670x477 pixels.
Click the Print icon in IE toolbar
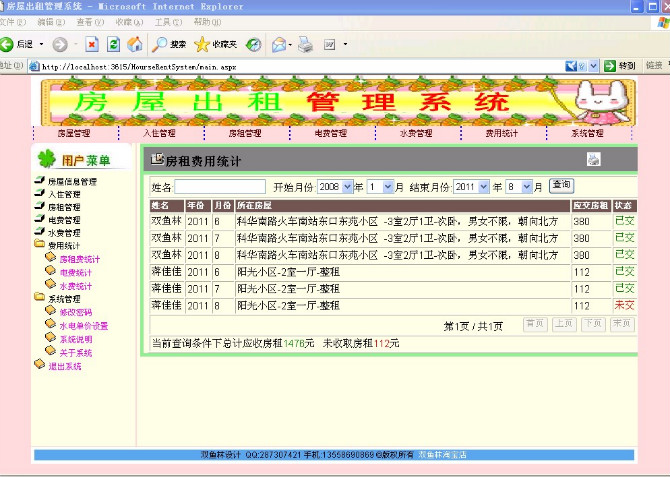tap(305, 44)
